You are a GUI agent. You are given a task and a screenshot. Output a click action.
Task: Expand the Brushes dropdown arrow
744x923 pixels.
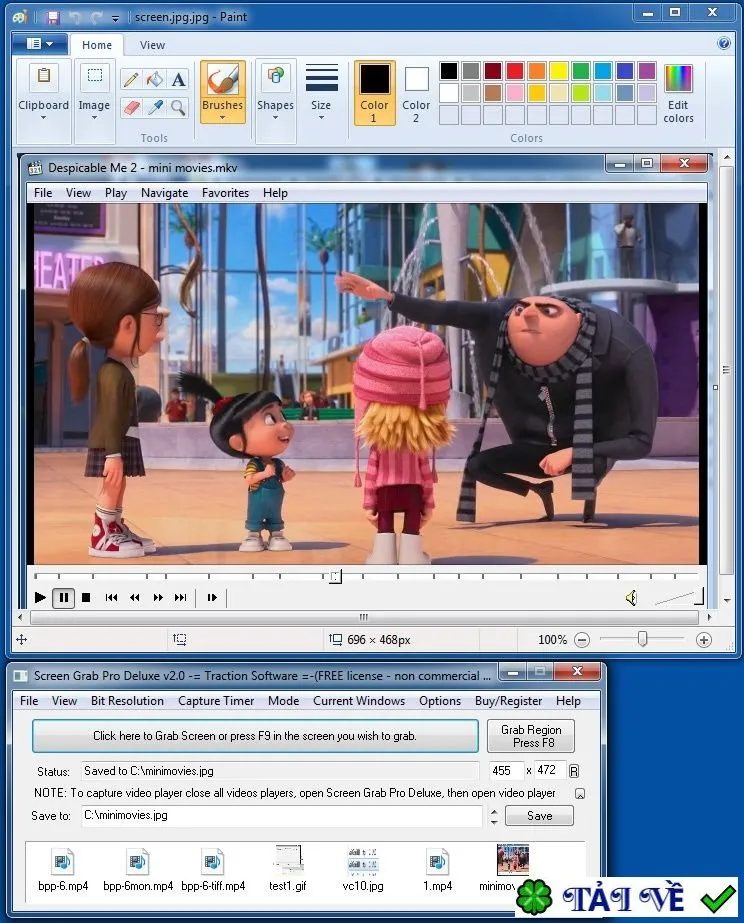coord(222,118)
